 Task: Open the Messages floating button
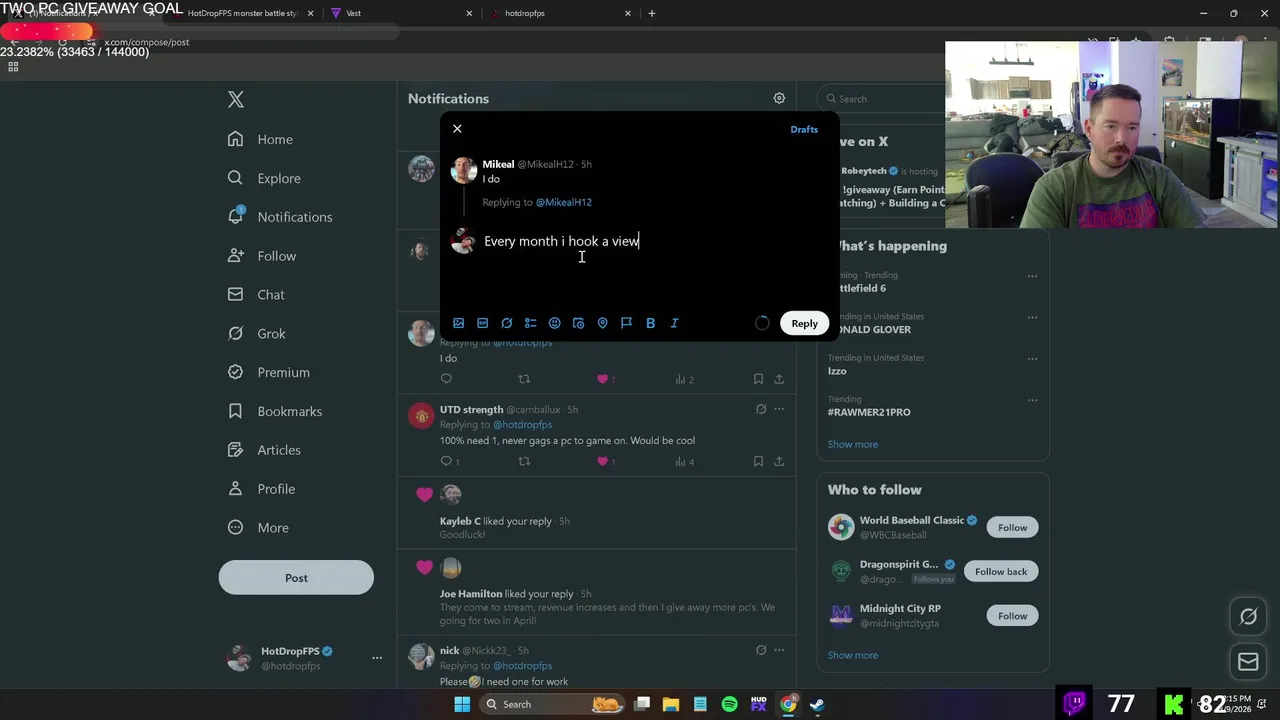1248,661
